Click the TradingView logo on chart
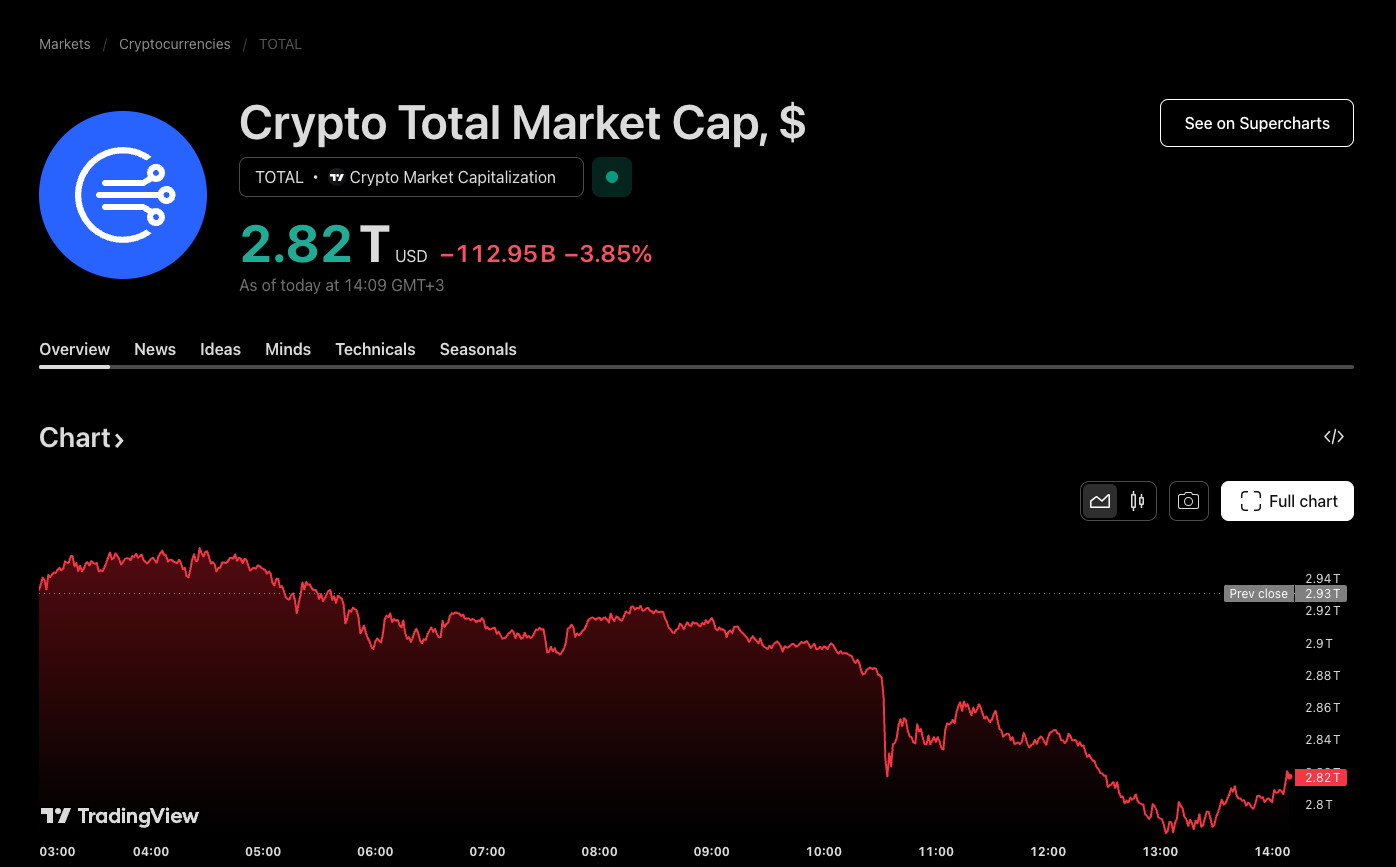The width and height of the screenshot is (1396, 867). point(120,816)
